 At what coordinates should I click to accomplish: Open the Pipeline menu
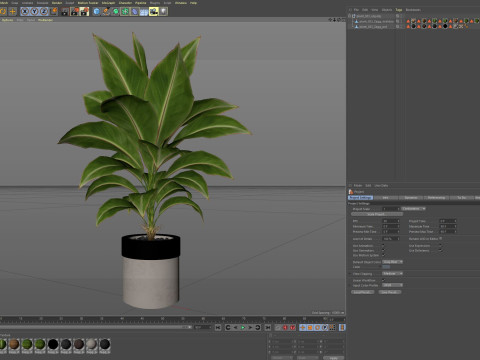click(x=141, y=3)
